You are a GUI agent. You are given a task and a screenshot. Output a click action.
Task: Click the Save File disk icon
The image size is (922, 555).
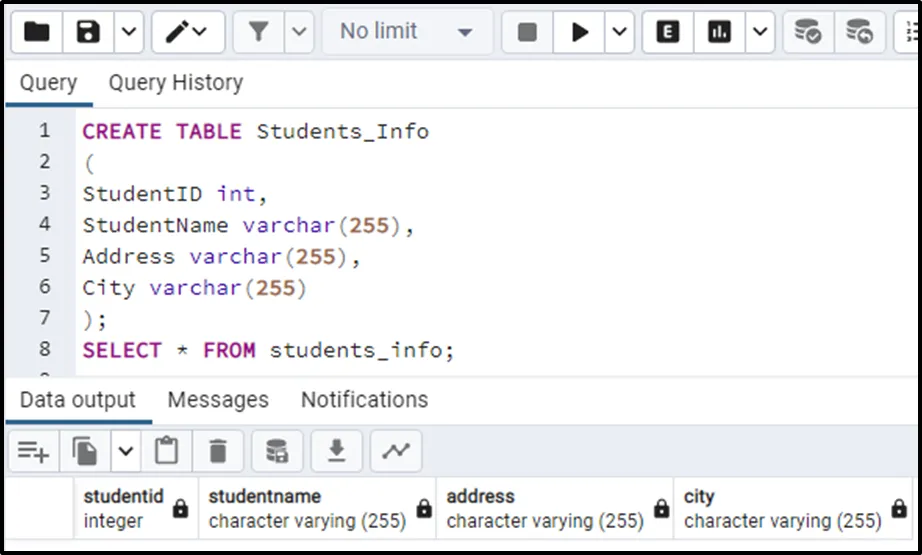click(89, 32)
